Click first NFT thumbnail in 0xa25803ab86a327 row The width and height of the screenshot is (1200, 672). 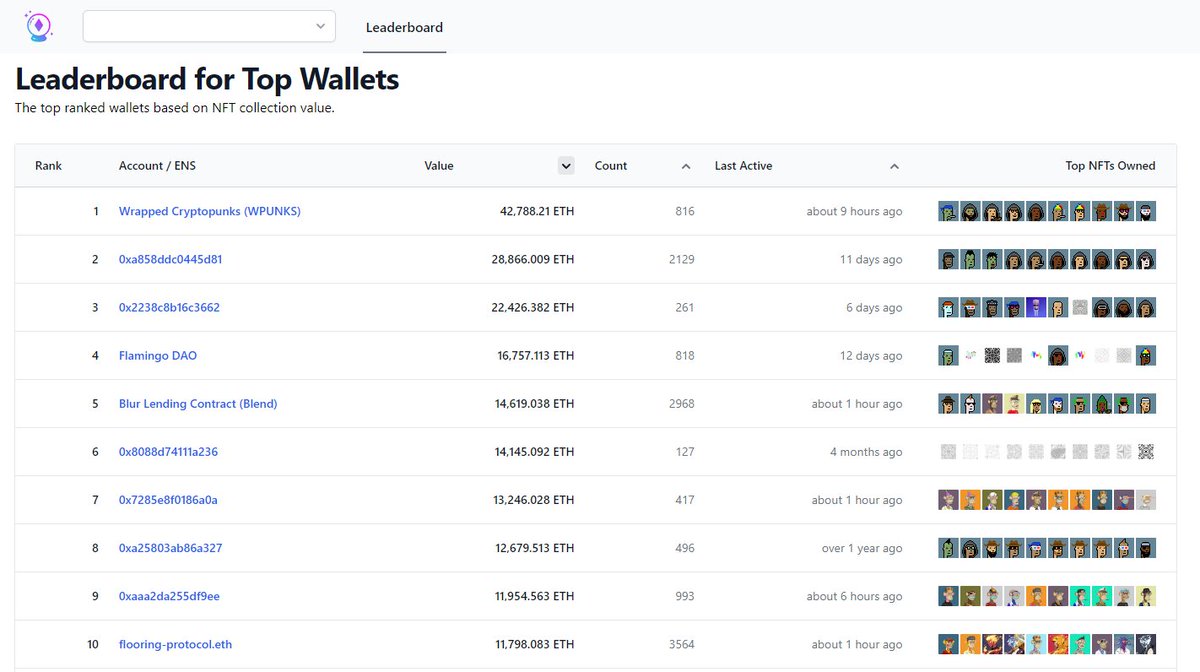tap(948, 548)
